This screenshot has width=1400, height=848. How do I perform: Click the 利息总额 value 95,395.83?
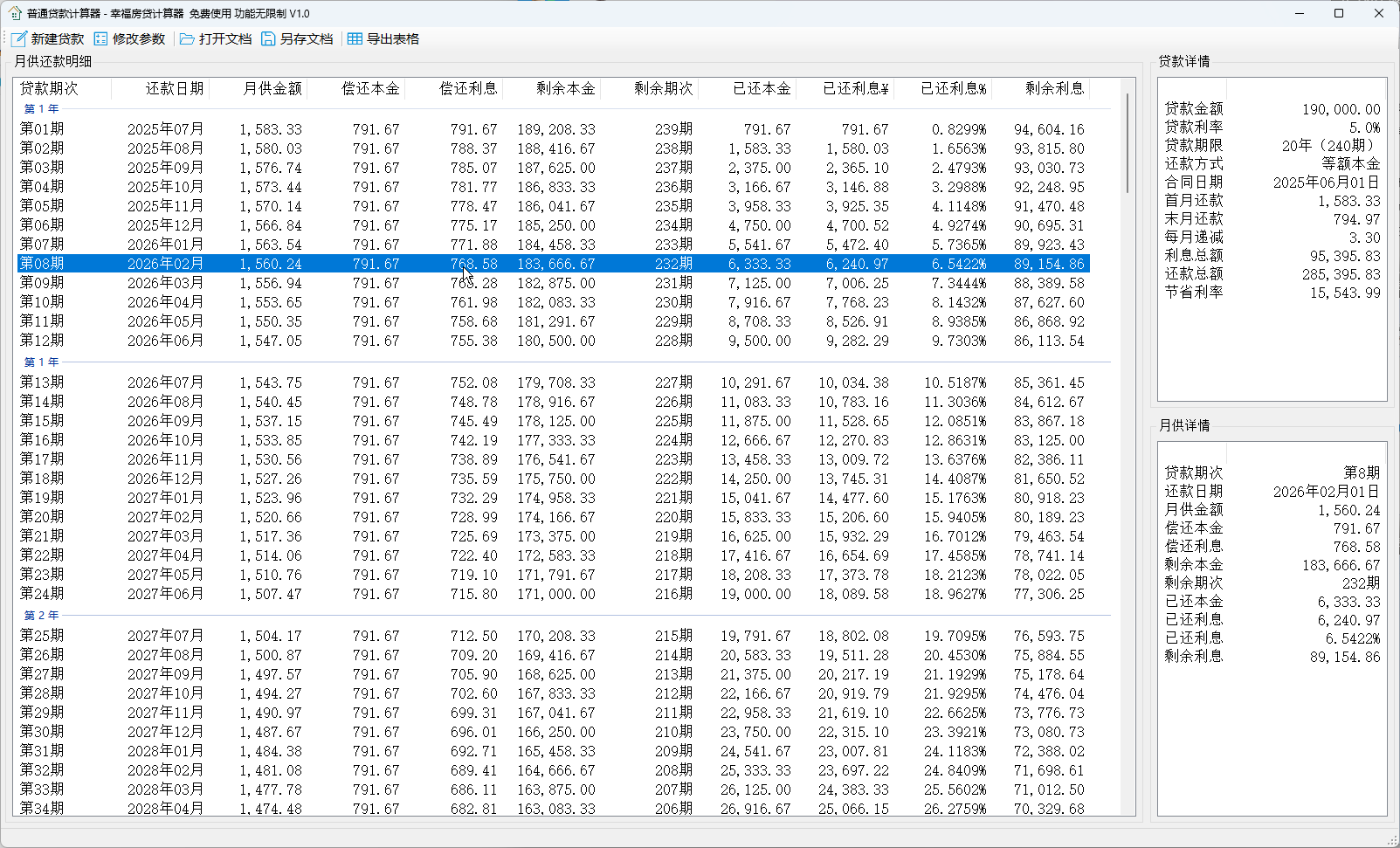[x=1345, y=256]
